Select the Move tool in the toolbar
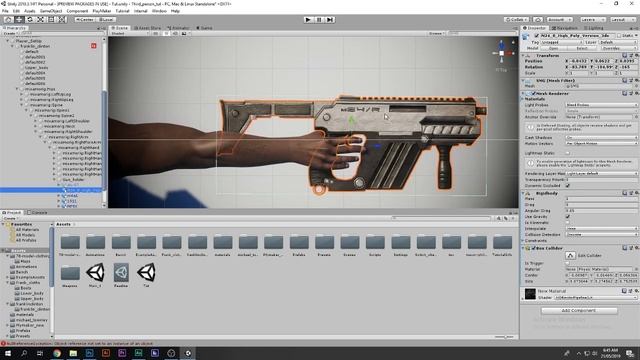 coord(19,19)
